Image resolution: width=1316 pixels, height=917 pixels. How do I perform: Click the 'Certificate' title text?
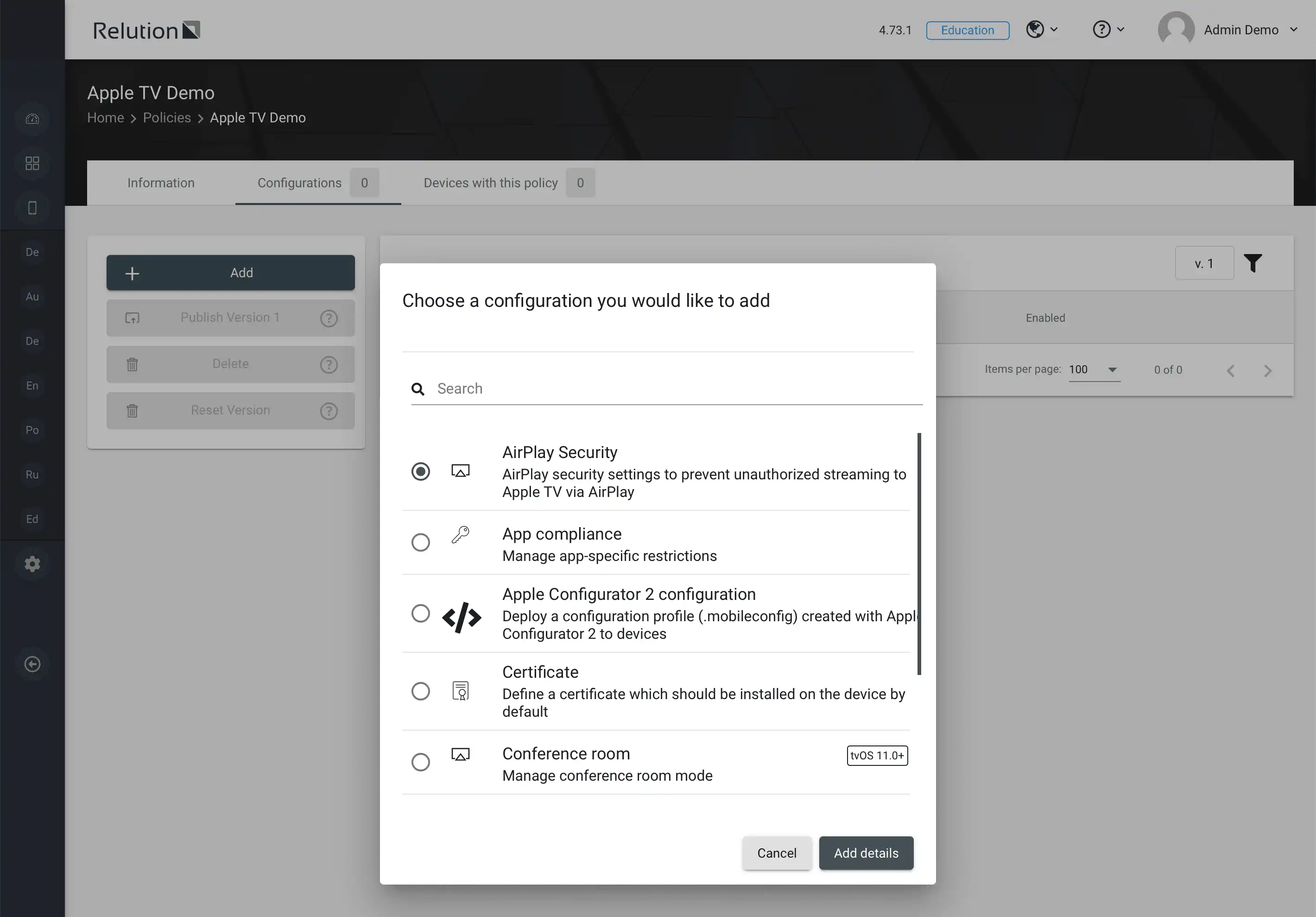pos(540,672)
